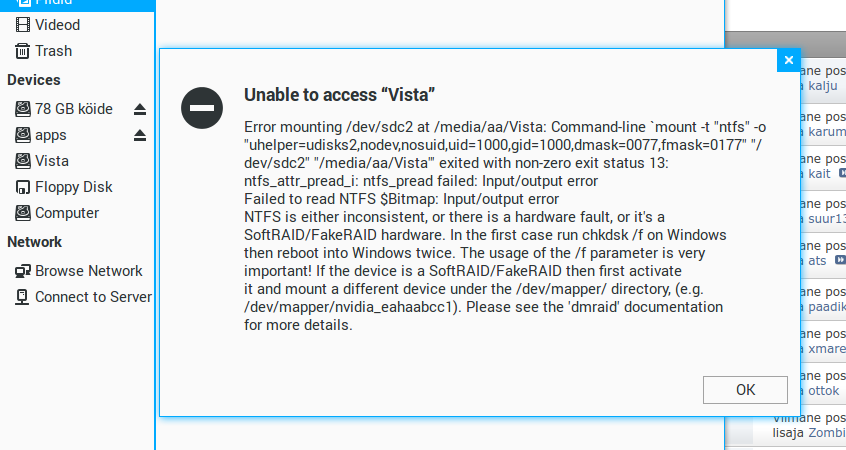The width and height of the screenshot is (846, 450).
Task: Open Computer in the sidebar
Action: coord(66,213)
